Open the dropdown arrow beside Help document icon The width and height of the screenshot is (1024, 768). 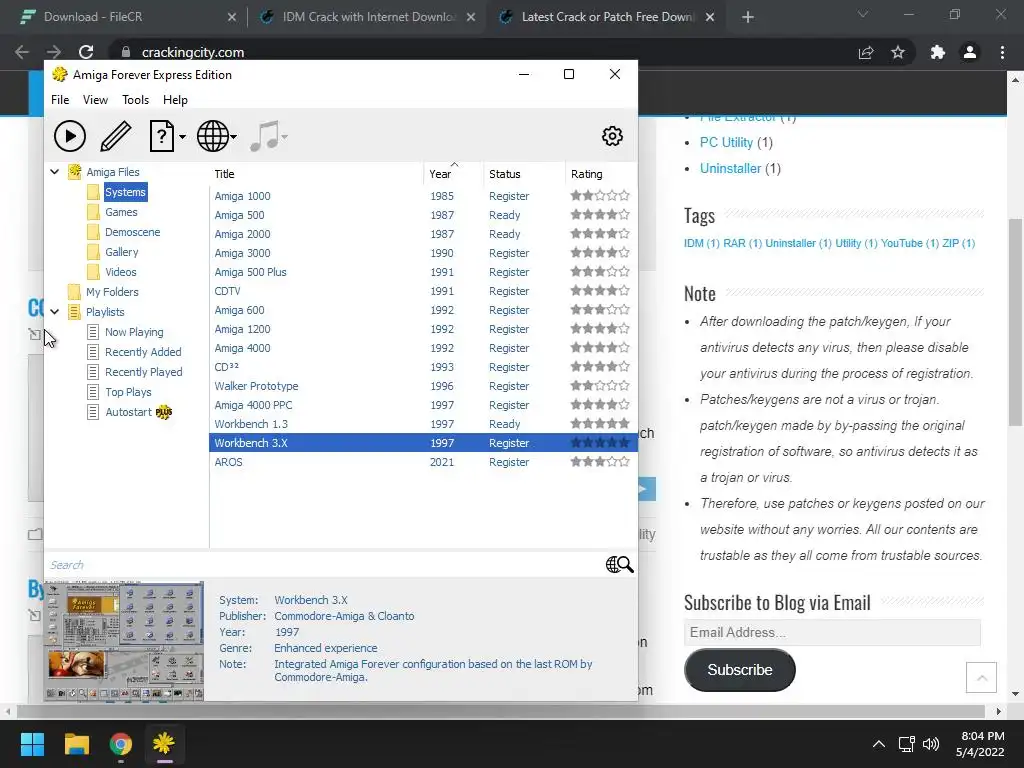(182, 137)
